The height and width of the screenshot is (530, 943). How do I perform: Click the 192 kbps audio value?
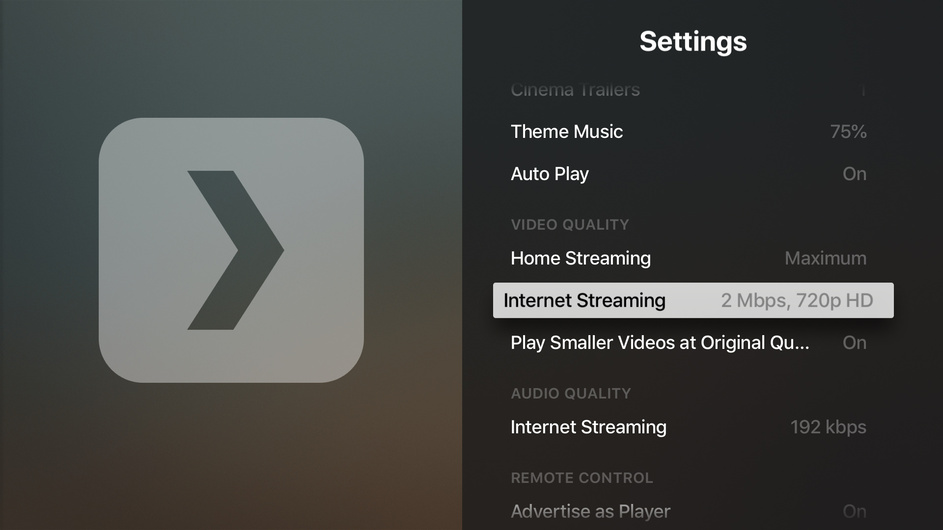pyautogui.click(x=828, y=427)
